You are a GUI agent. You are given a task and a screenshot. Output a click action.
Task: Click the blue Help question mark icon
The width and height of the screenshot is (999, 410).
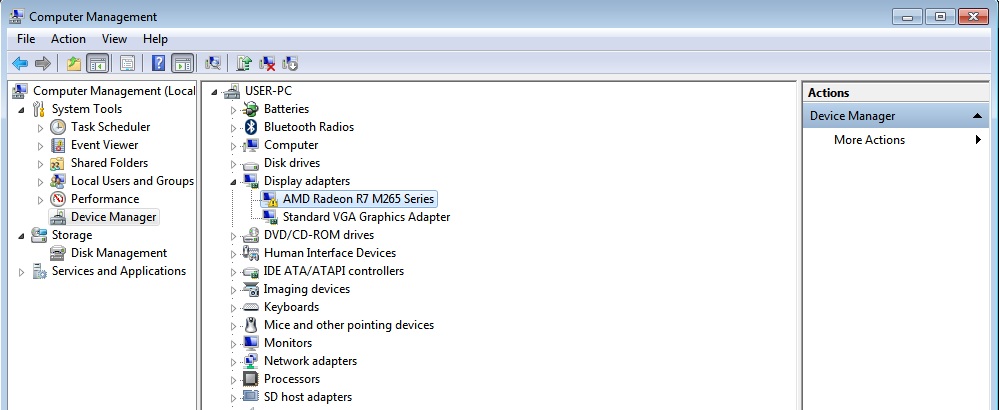pyautogui.click(x=158, y=64)
